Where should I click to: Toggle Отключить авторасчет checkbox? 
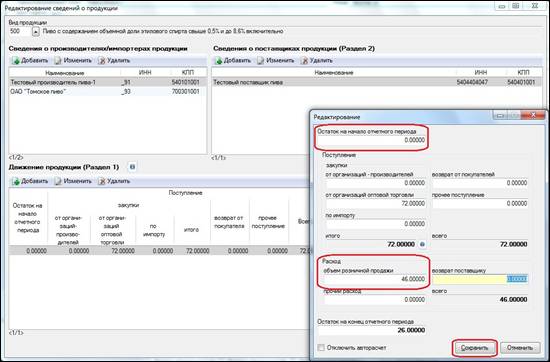tap(321, 348)
